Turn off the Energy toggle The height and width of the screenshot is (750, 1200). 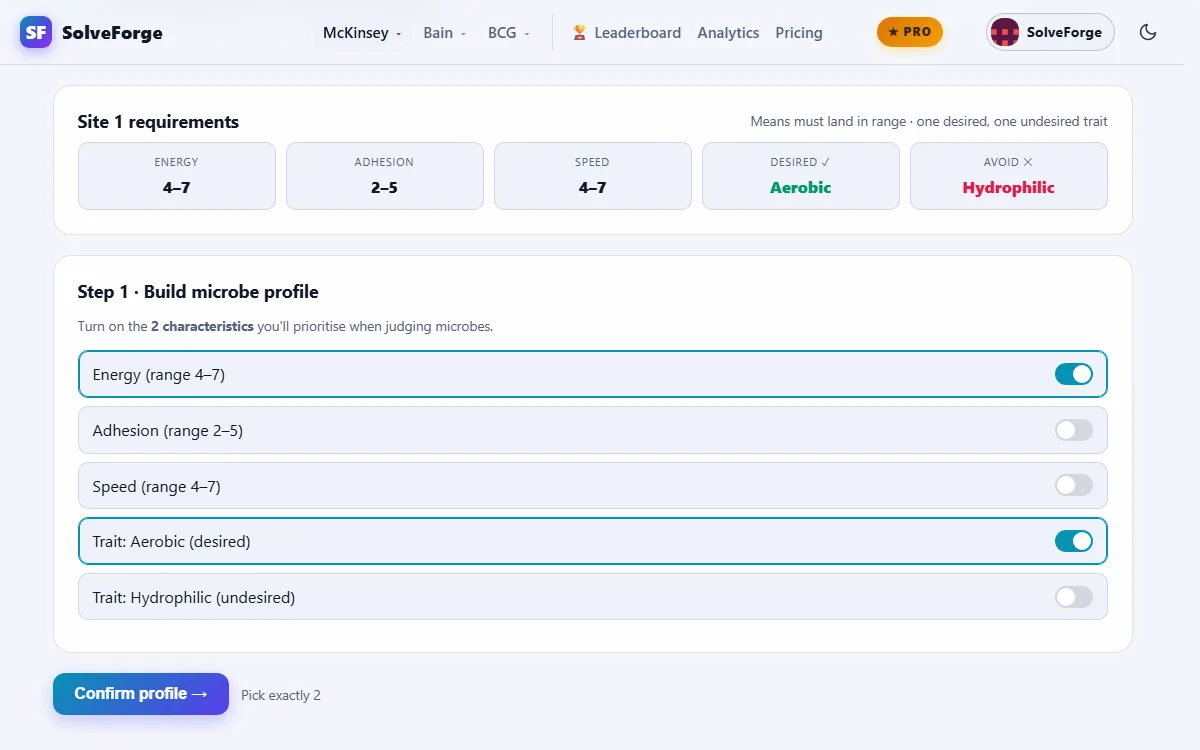(x=1074, y=374)
